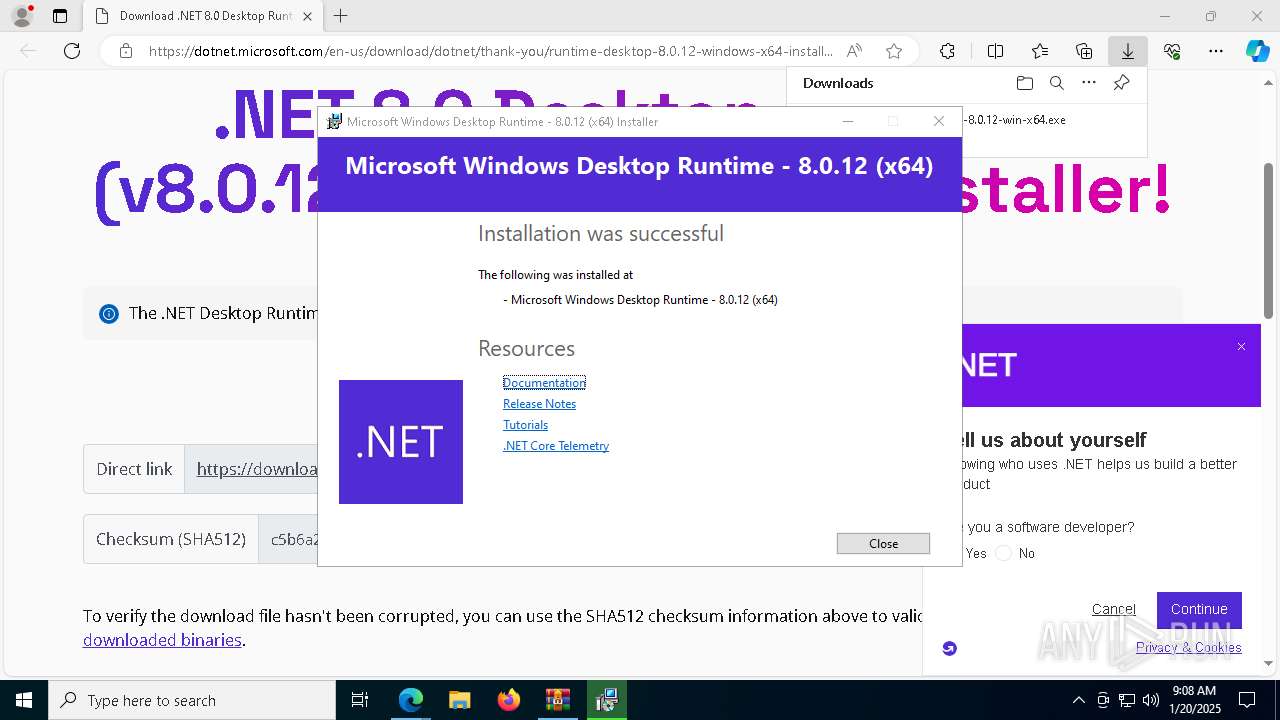Open the notification center
Screen dimensions: 1280x720
click(x=1247, y=700)
